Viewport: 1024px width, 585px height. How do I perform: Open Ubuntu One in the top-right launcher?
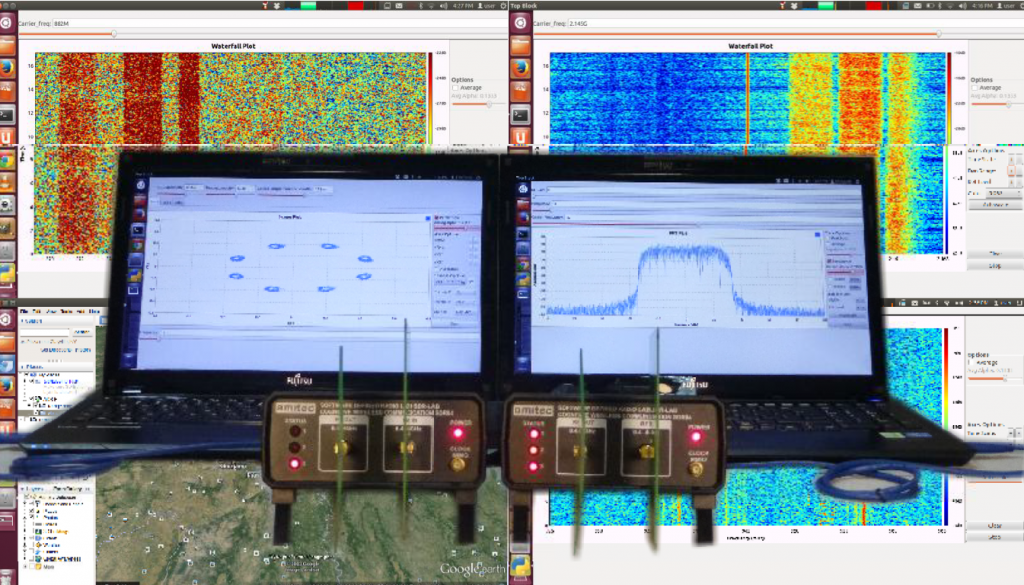click(520, 137)
